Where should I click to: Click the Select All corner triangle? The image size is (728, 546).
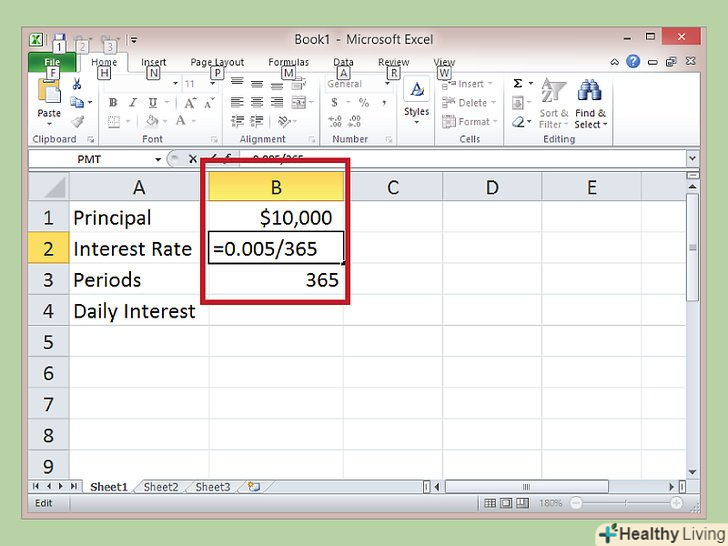[49, 187]
